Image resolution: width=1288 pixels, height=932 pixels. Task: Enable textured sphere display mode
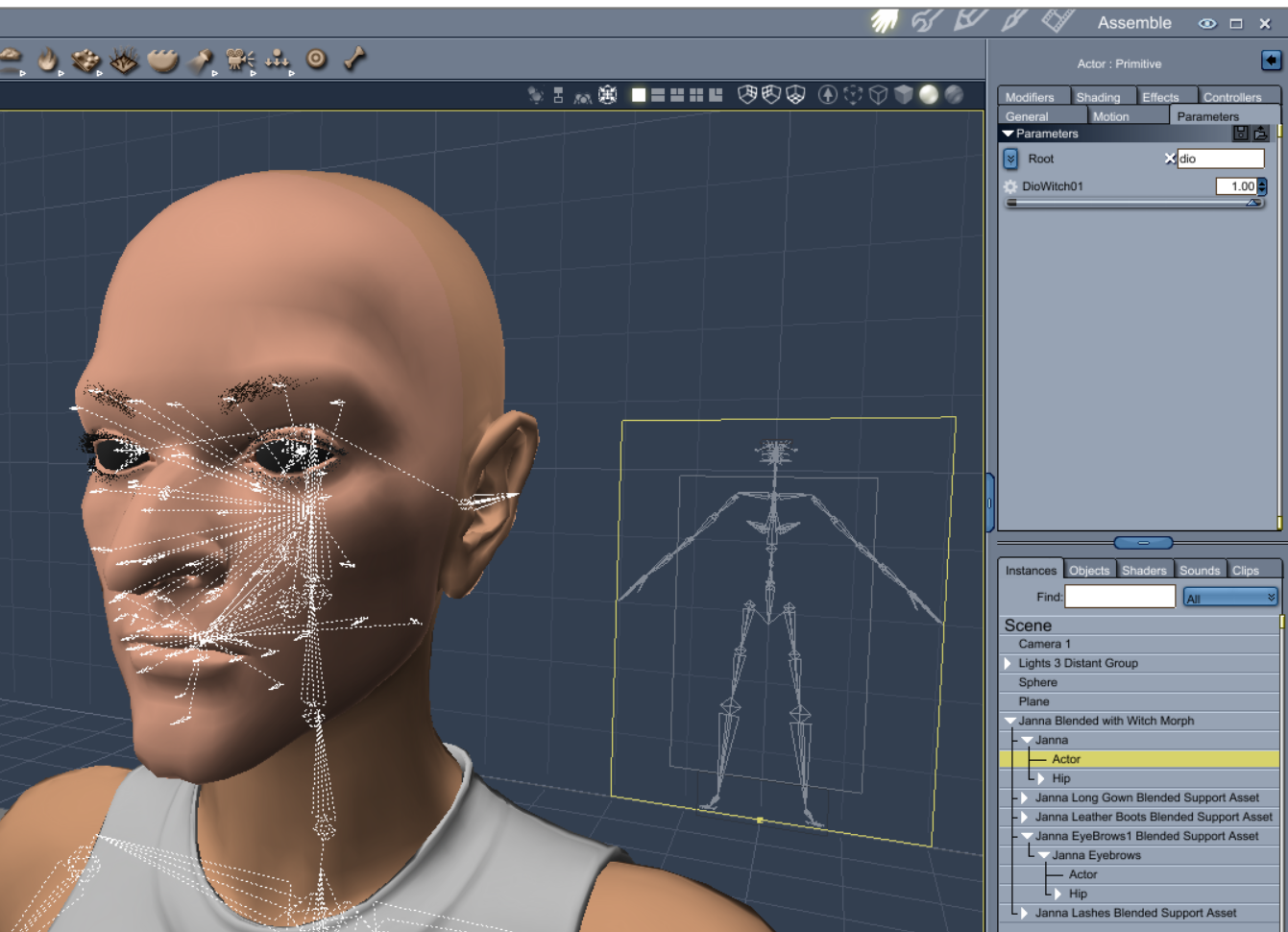click(x=954, y=94)
